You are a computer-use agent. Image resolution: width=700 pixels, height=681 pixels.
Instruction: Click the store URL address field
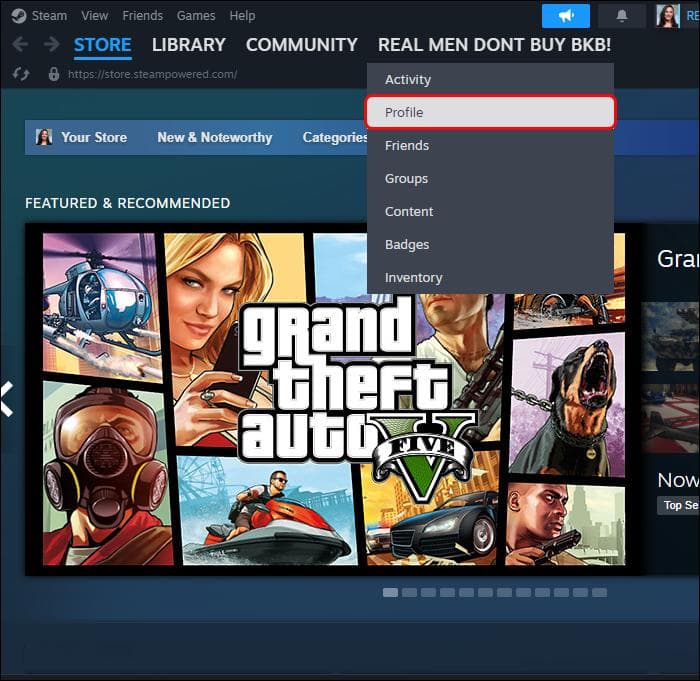click(x=153, y=74)
